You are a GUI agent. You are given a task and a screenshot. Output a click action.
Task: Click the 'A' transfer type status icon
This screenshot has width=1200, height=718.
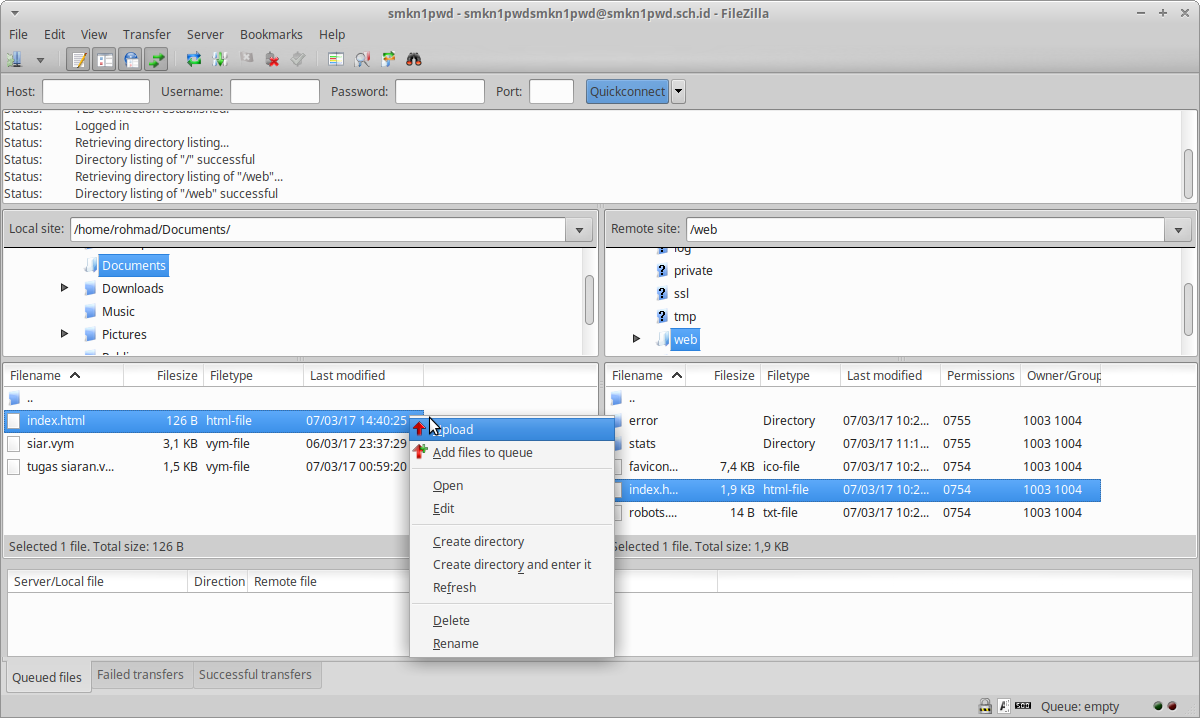click(1004, 706)
